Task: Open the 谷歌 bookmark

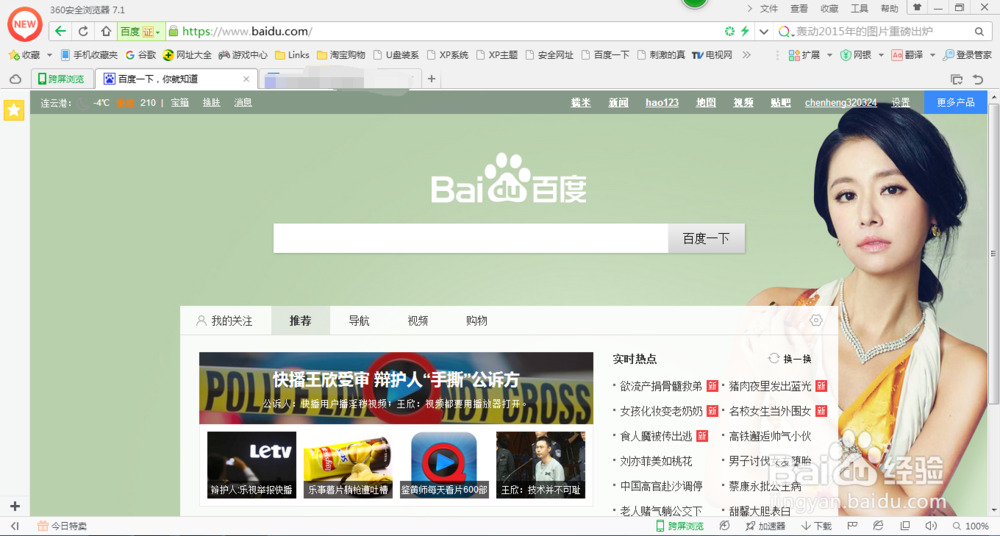Action: coord(140,55)
